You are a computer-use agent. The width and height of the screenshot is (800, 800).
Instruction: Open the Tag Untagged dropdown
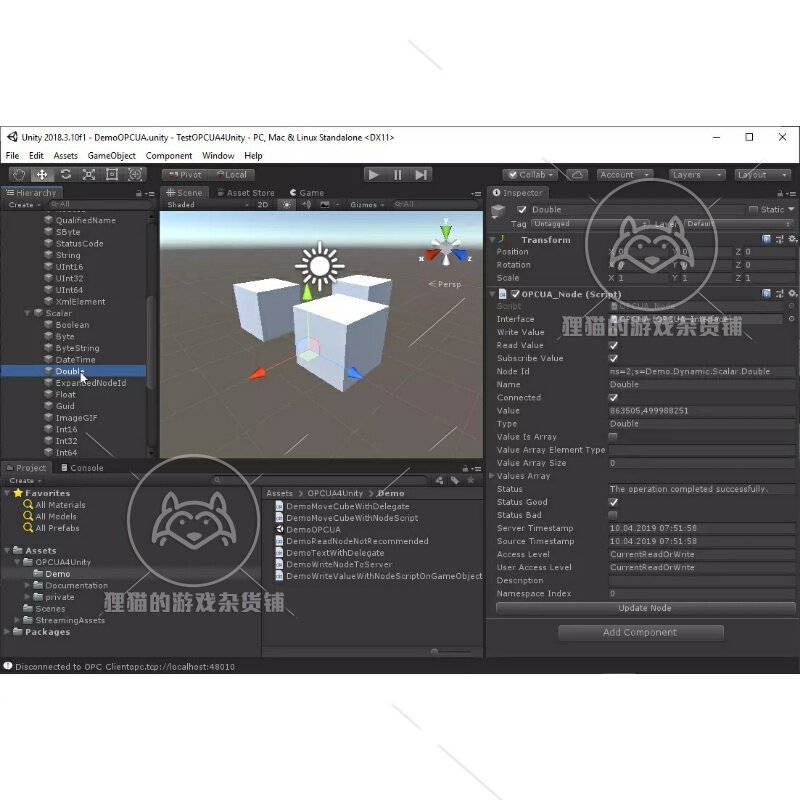pyautogui.click(x=590, y=224)
